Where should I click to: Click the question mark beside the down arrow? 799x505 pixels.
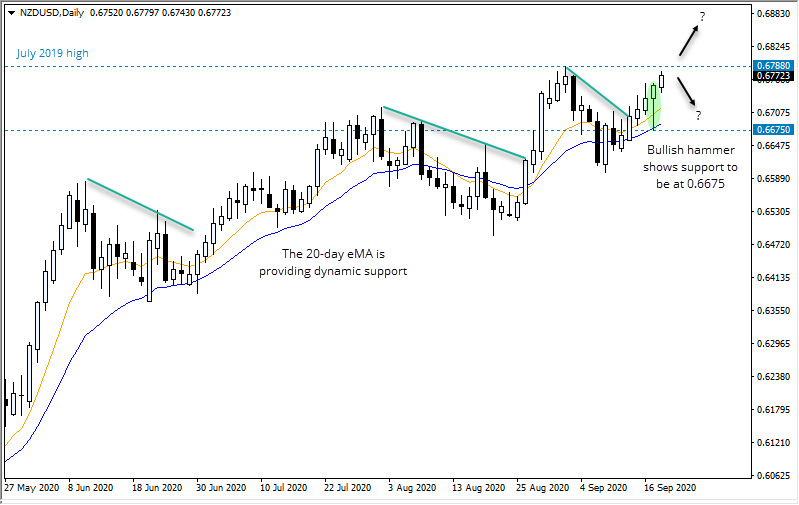tap(697, 114)
